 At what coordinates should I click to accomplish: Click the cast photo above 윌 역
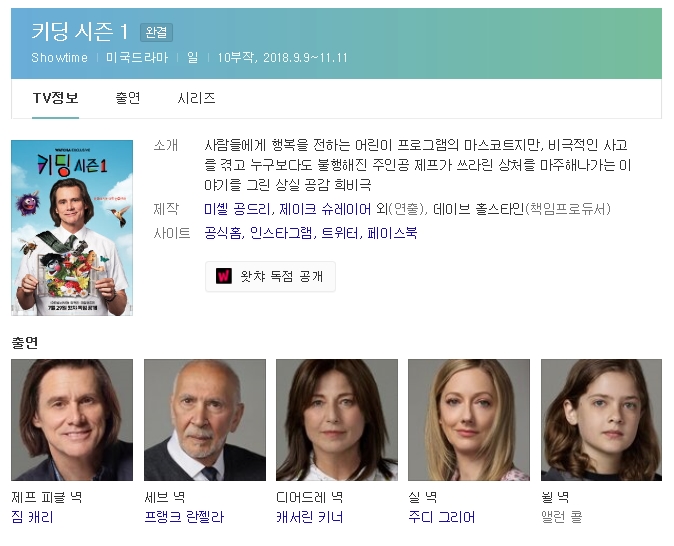(601, 420)
